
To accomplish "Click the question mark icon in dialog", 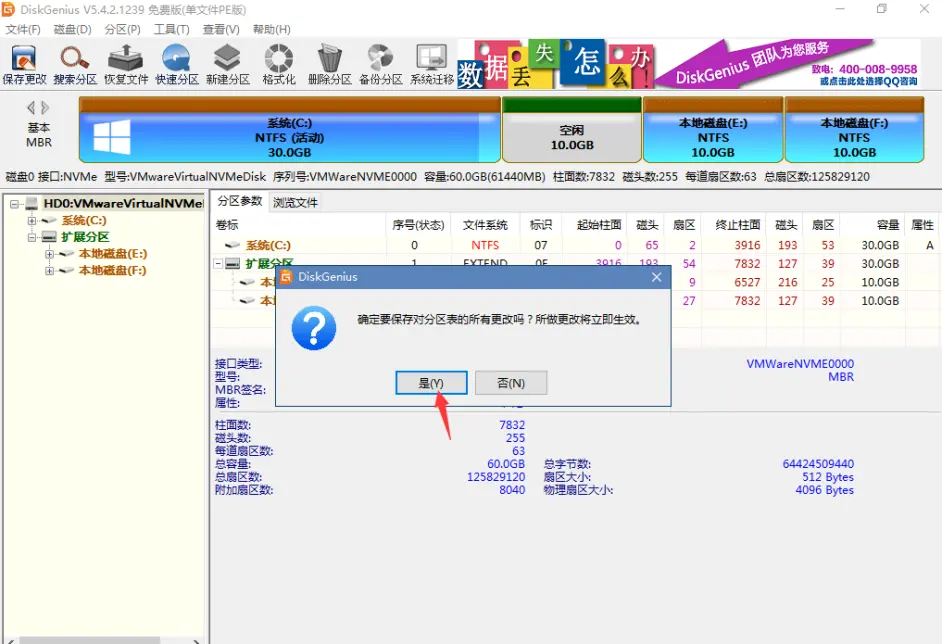I will [x=314, y=328].
